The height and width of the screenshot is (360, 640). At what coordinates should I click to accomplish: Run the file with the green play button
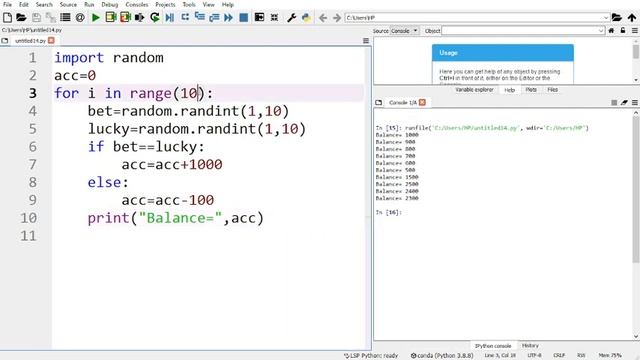tap(96, 18)
